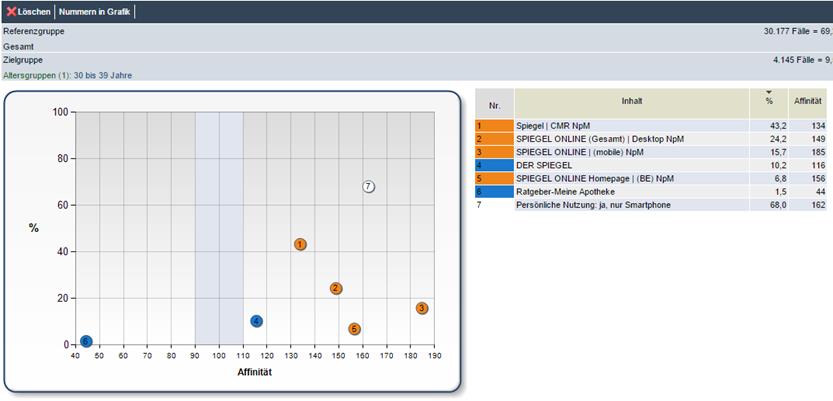Click the Referenzgruppe label
This screenshot has width=833, height=401.
(34, 31)
